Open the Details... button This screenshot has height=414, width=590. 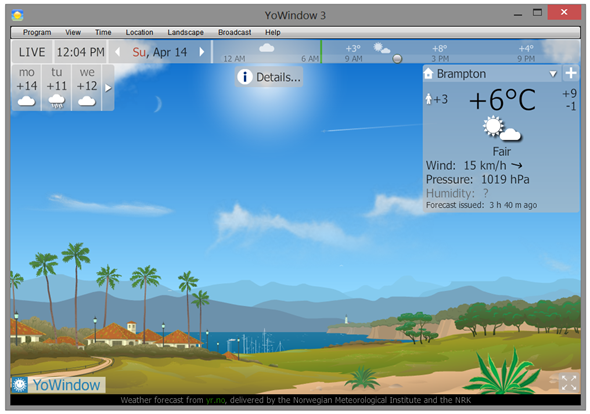[269, 77]
